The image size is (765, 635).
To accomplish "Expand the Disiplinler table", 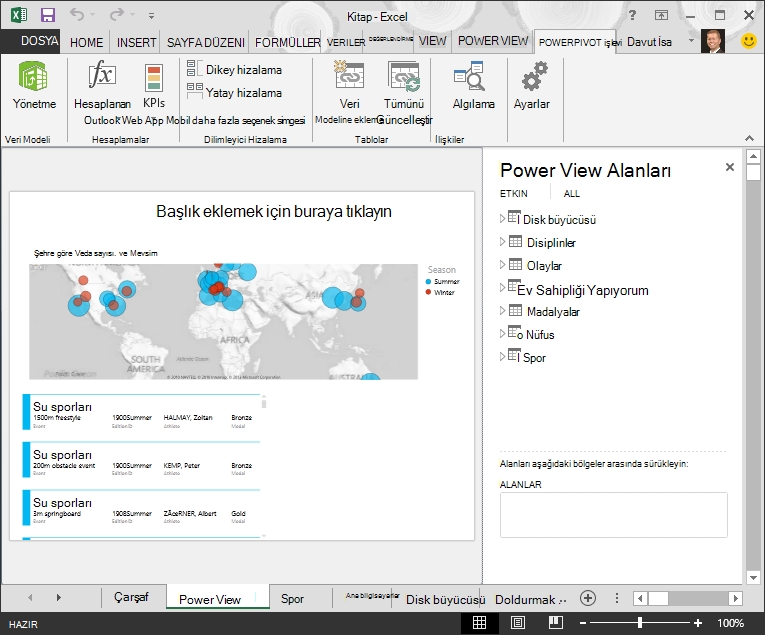I will pyautogui.click(x=503, y=241).
